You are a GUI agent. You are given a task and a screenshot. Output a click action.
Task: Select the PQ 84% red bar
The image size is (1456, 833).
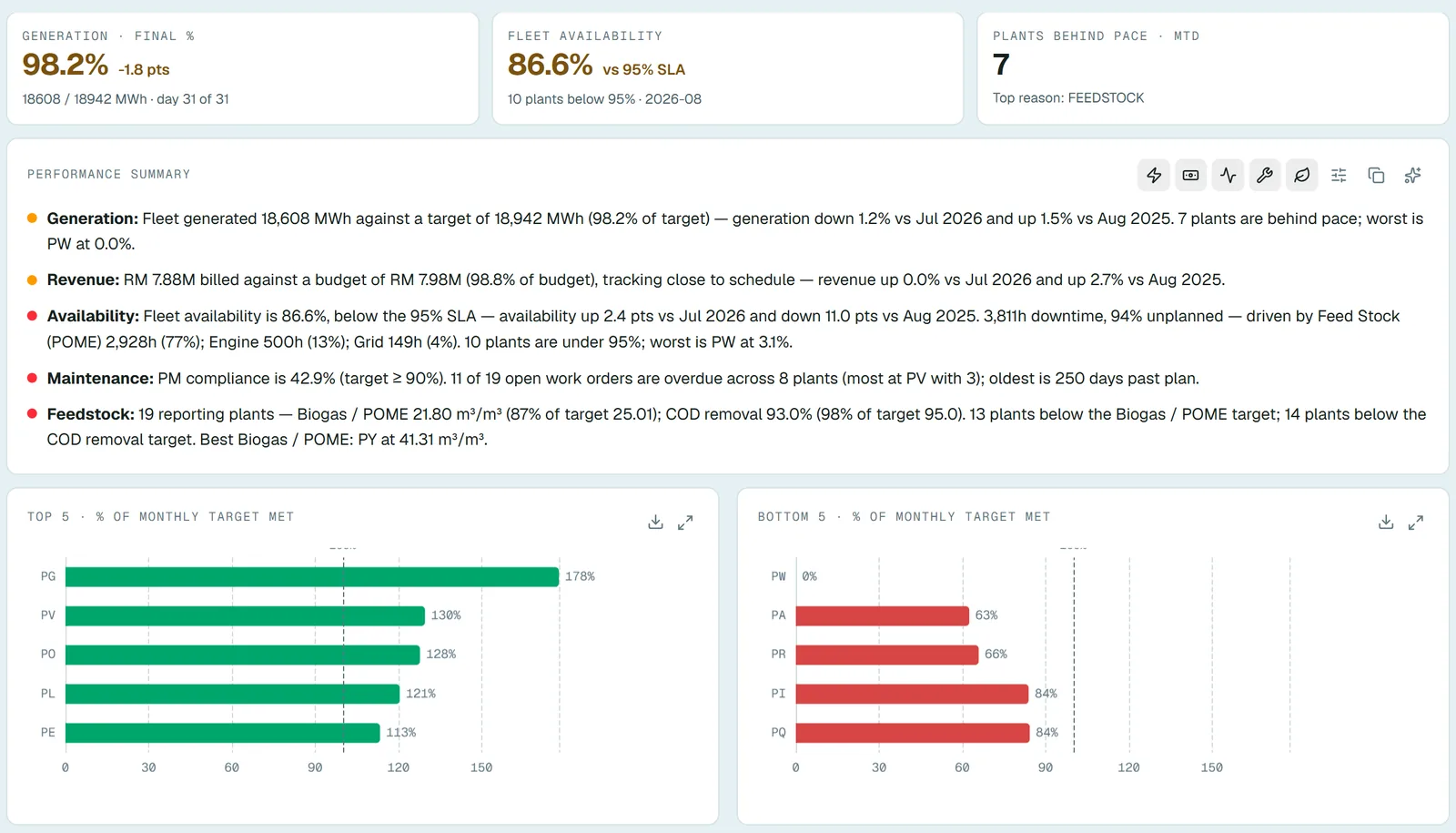pos(913,733)
